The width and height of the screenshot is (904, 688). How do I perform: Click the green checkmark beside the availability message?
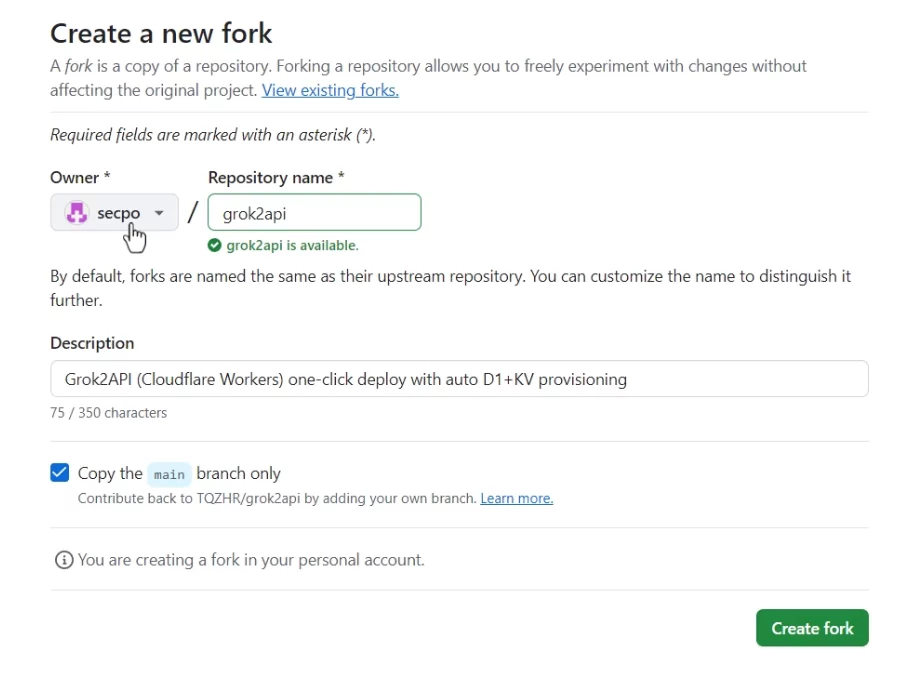(x=214, y=245)
